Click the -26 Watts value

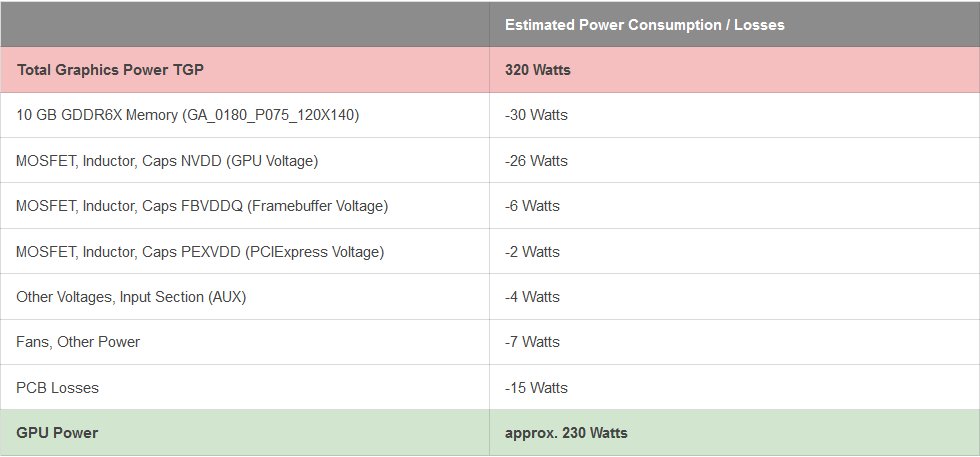(x=536, y=161)
